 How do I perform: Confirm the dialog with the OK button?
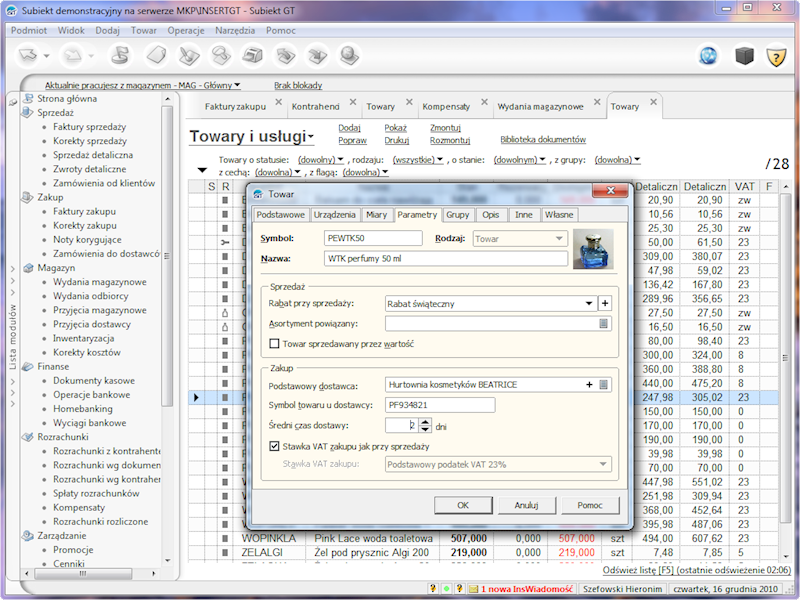[x=463, y=505]
